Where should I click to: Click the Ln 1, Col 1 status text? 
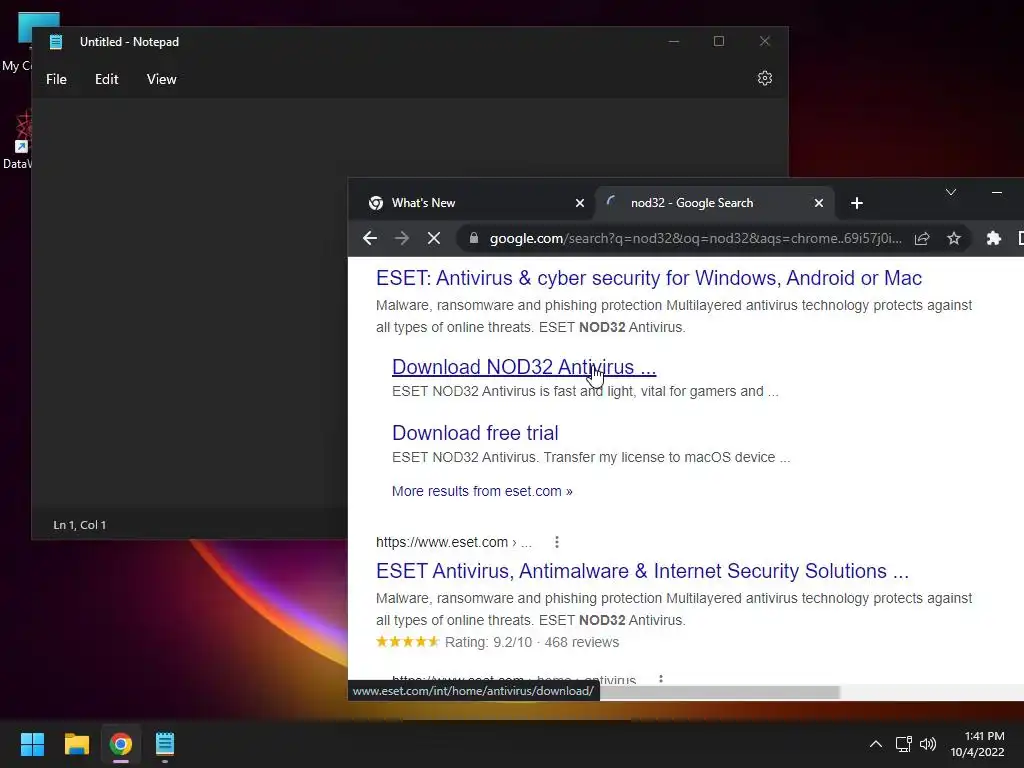coord(80,525)
